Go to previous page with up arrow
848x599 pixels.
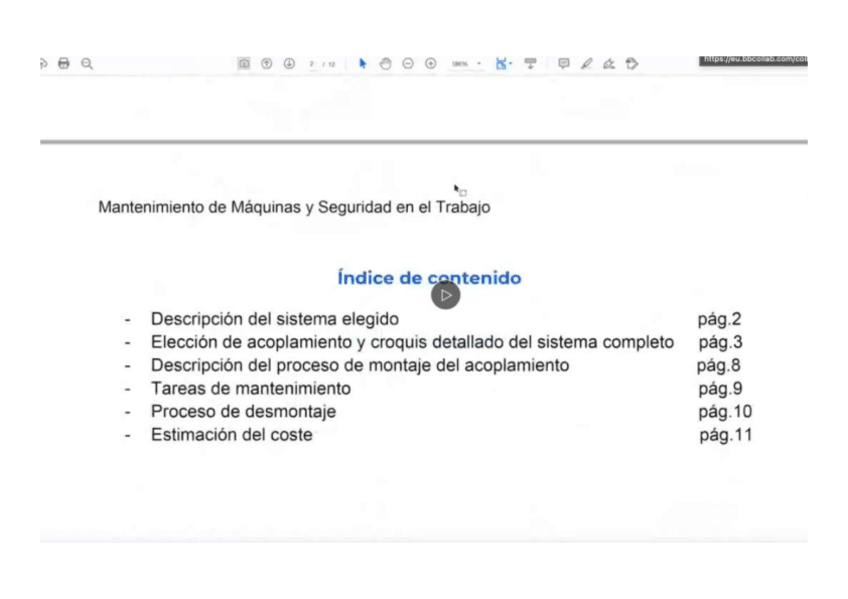[x=267, y=63]
